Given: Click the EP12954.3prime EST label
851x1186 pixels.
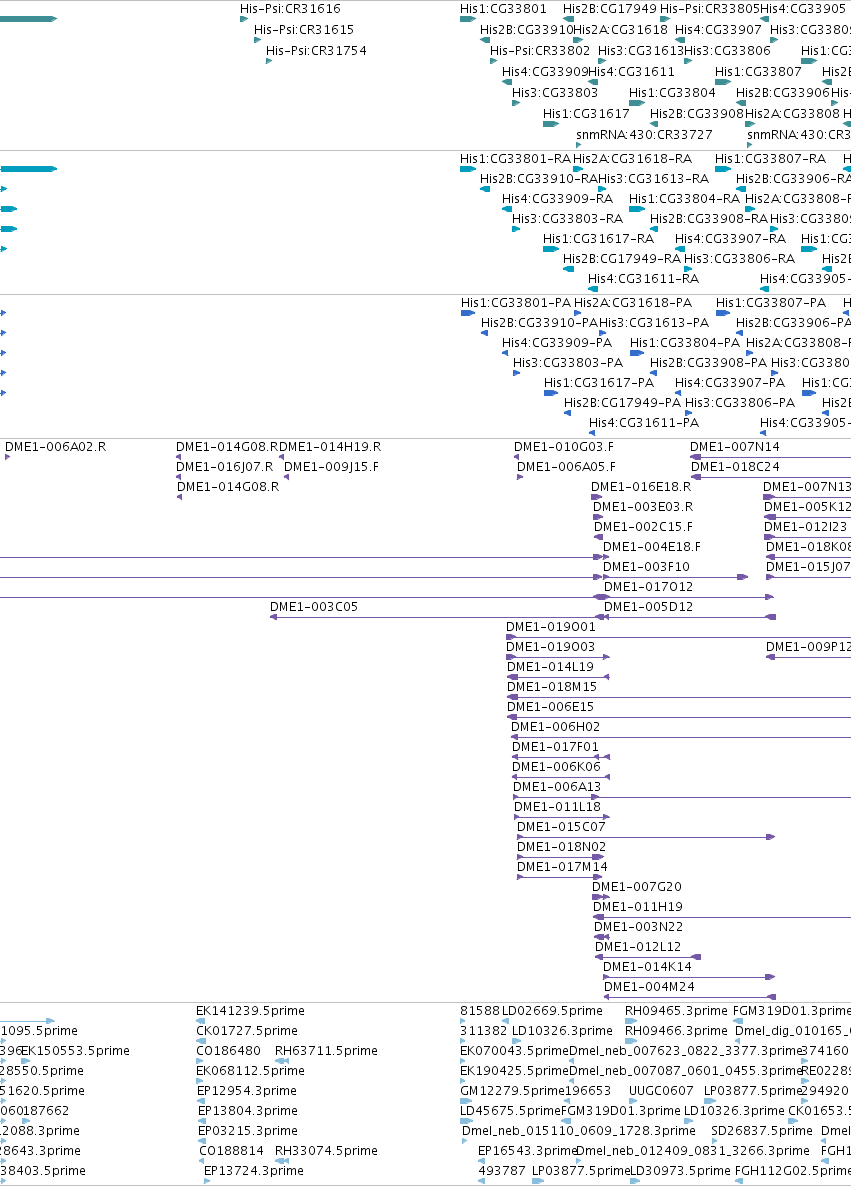Looking at the screenshot, I should [x=247, y=1091].
